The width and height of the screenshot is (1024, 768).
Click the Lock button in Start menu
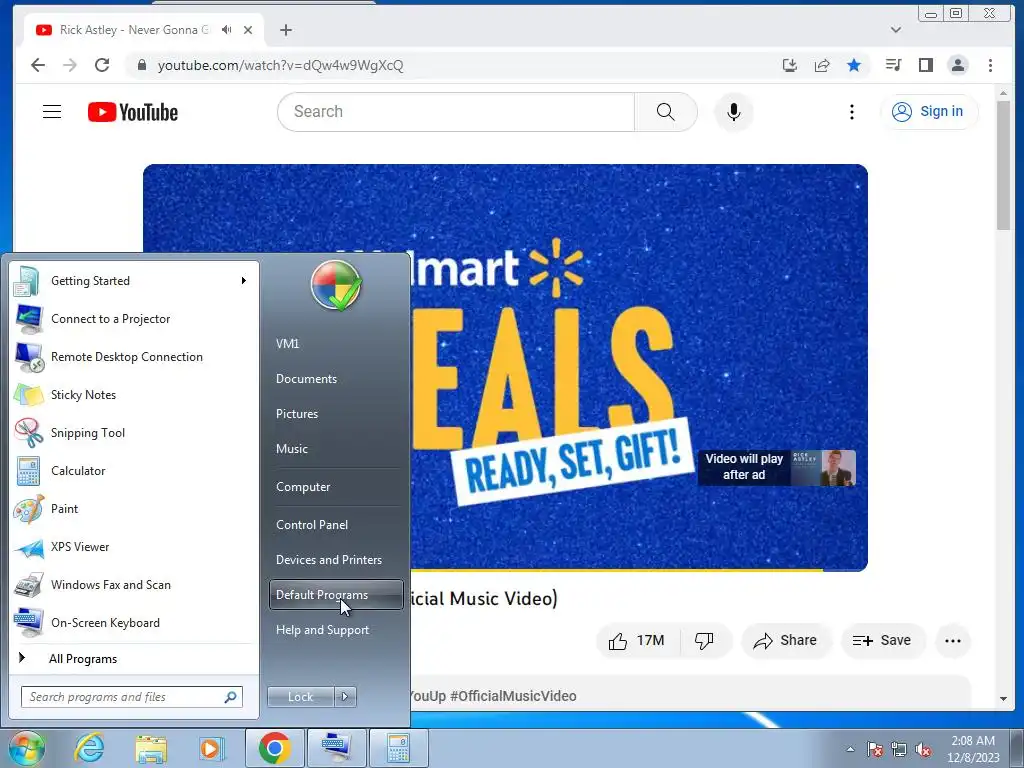[x=300, y=697]
